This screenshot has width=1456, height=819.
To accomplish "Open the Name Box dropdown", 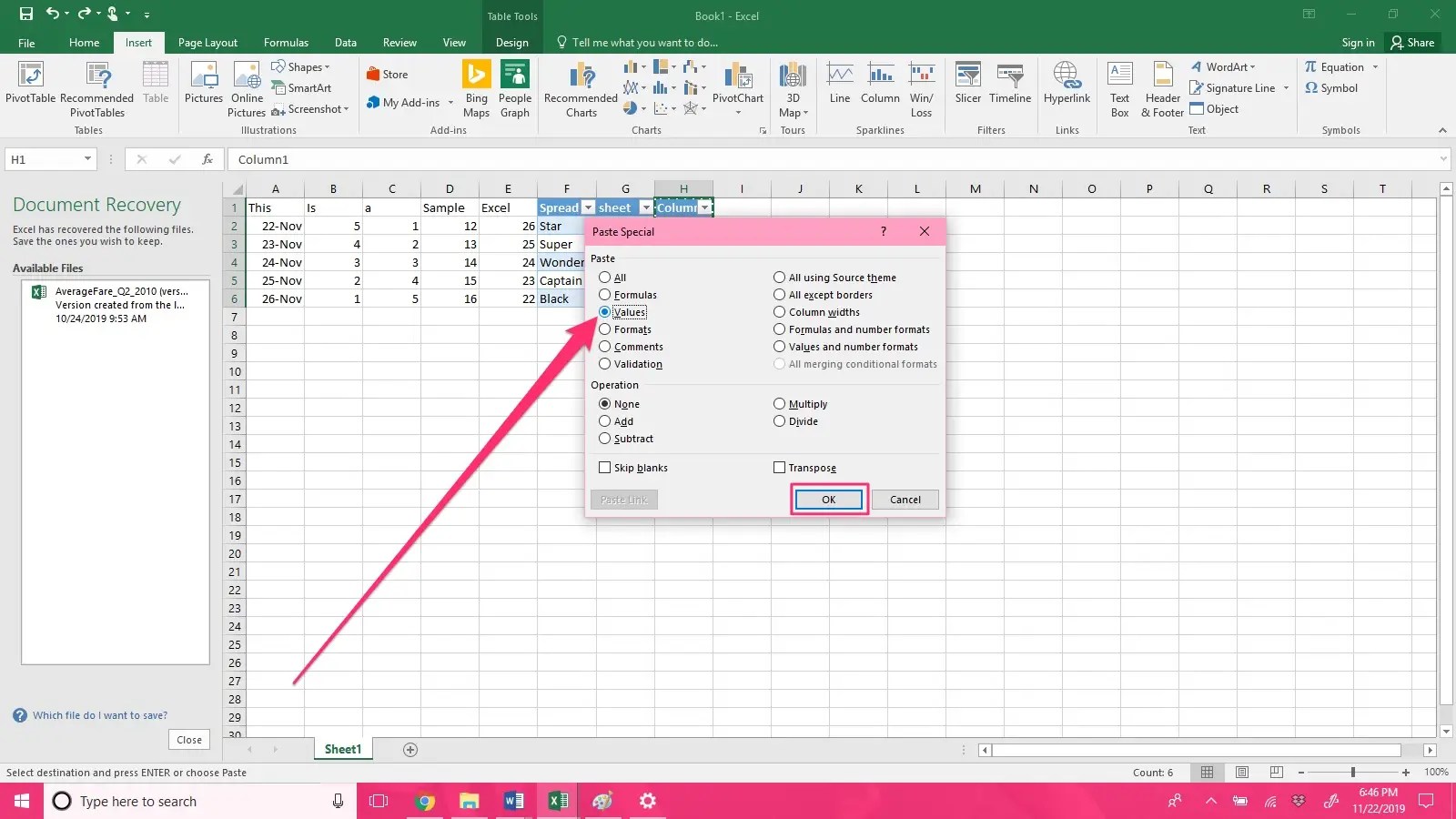I will [x=87, y=159].
